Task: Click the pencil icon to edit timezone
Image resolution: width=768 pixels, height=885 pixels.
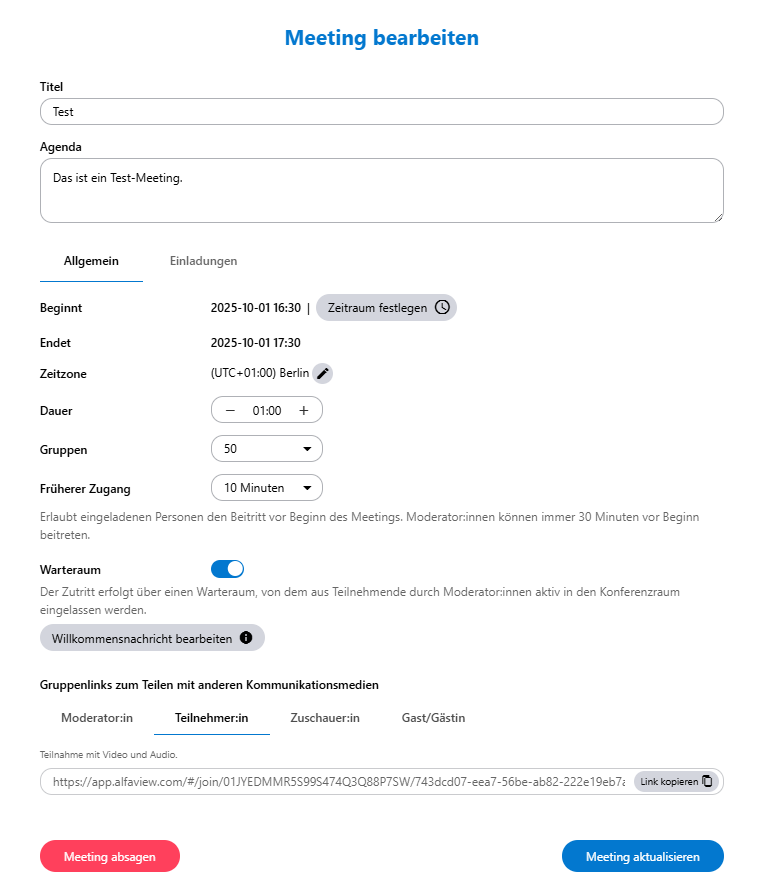Action: click(x=322, y=374)
